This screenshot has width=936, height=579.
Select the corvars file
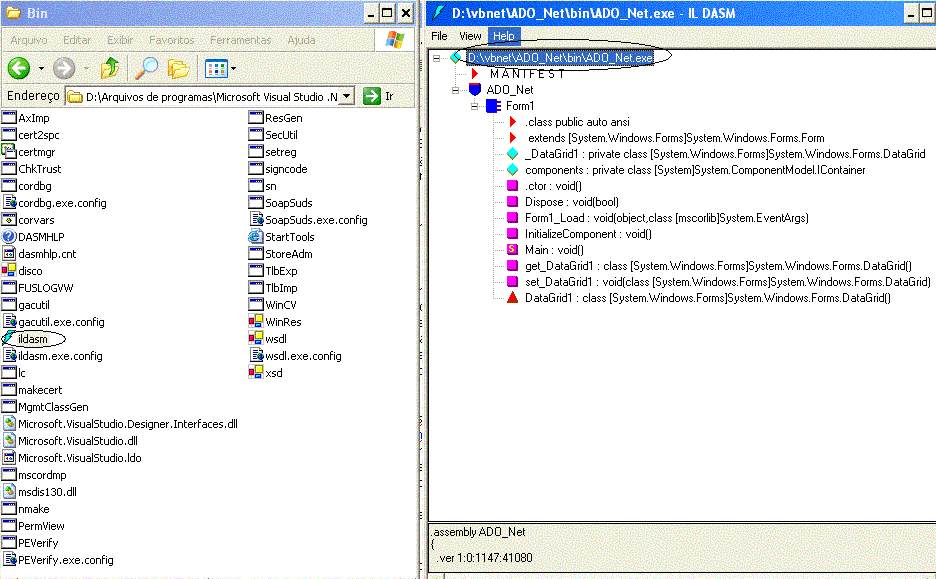(27, 220)
